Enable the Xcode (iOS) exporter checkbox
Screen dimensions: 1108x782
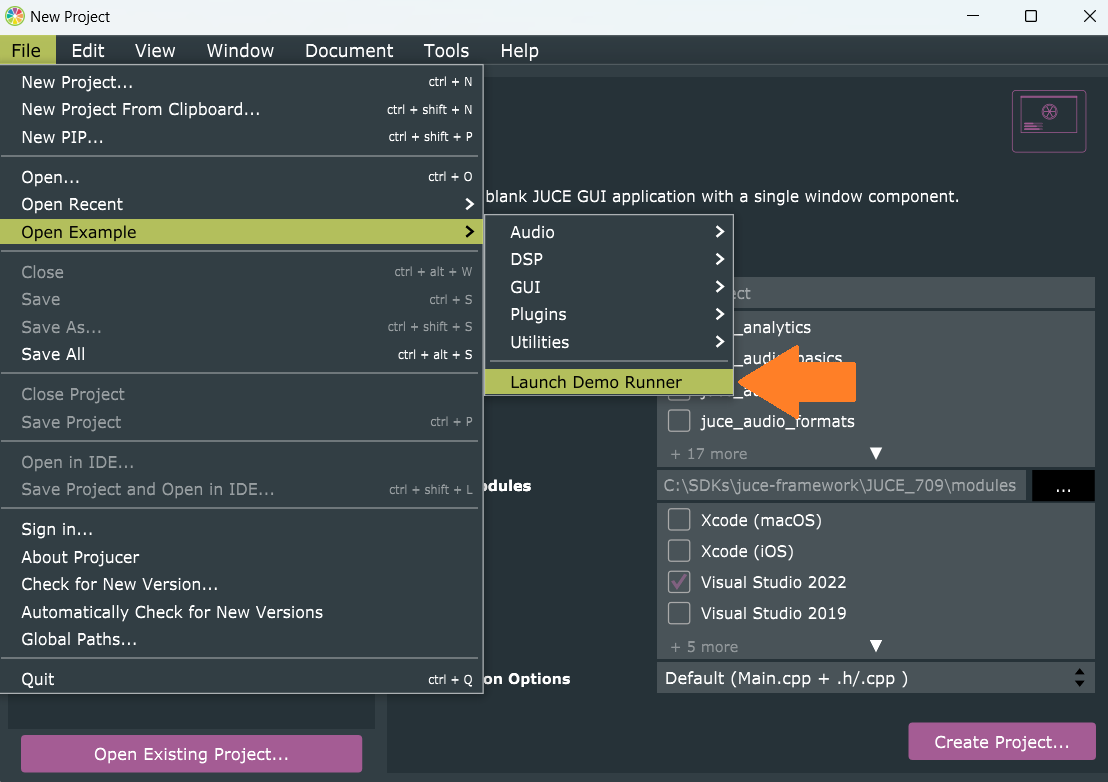(x=679, y=551)
